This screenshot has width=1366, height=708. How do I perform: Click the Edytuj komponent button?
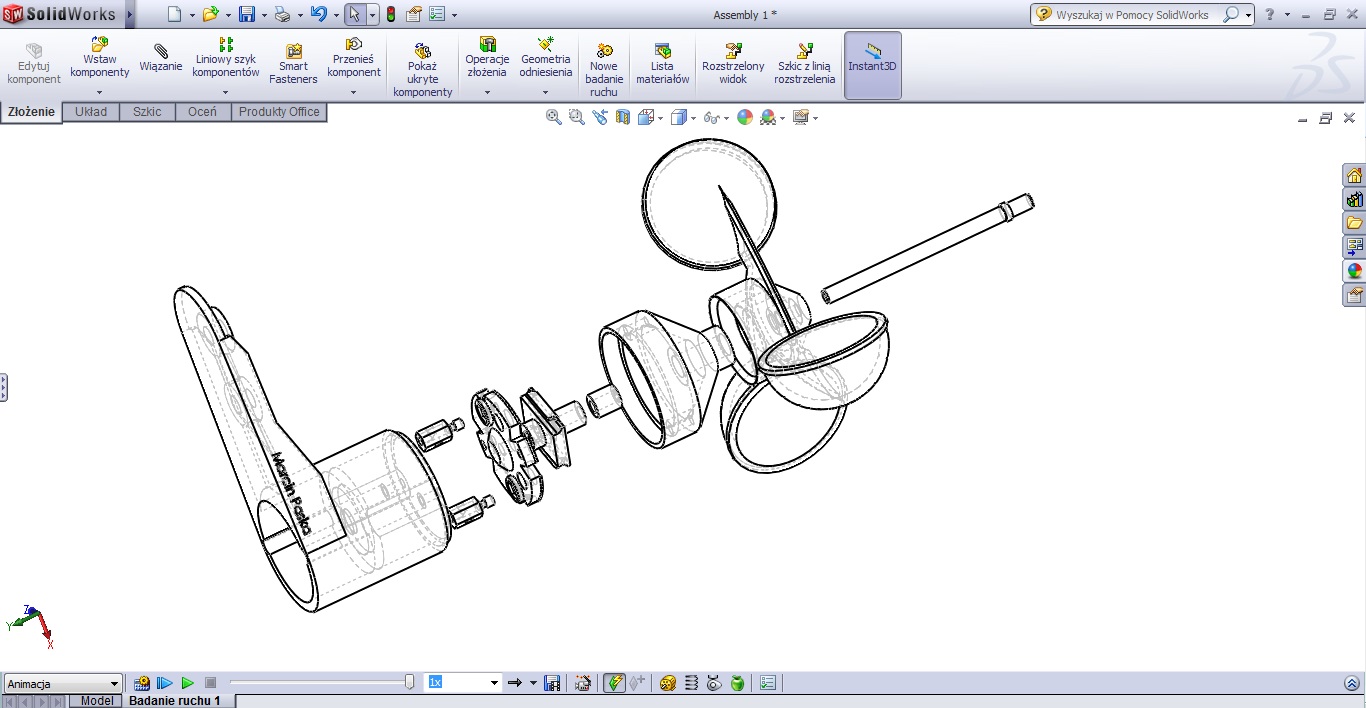(x=33, y=62)
